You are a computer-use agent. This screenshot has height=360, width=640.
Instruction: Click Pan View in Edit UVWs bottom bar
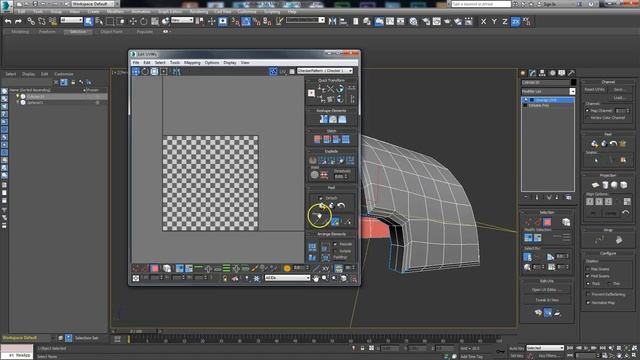tap(316, 278)
